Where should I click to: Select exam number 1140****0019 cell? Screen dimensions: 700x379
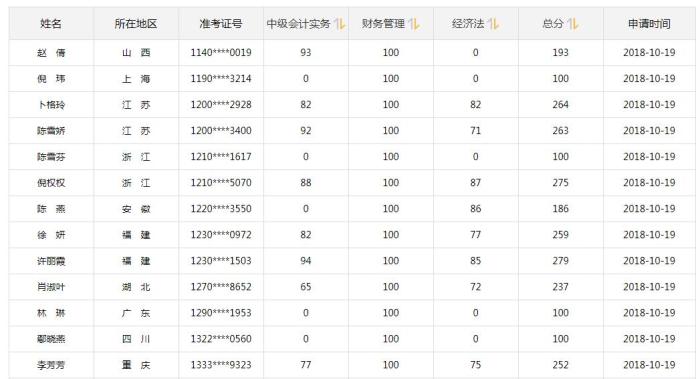pyautogui.click(x=221, y=53)
